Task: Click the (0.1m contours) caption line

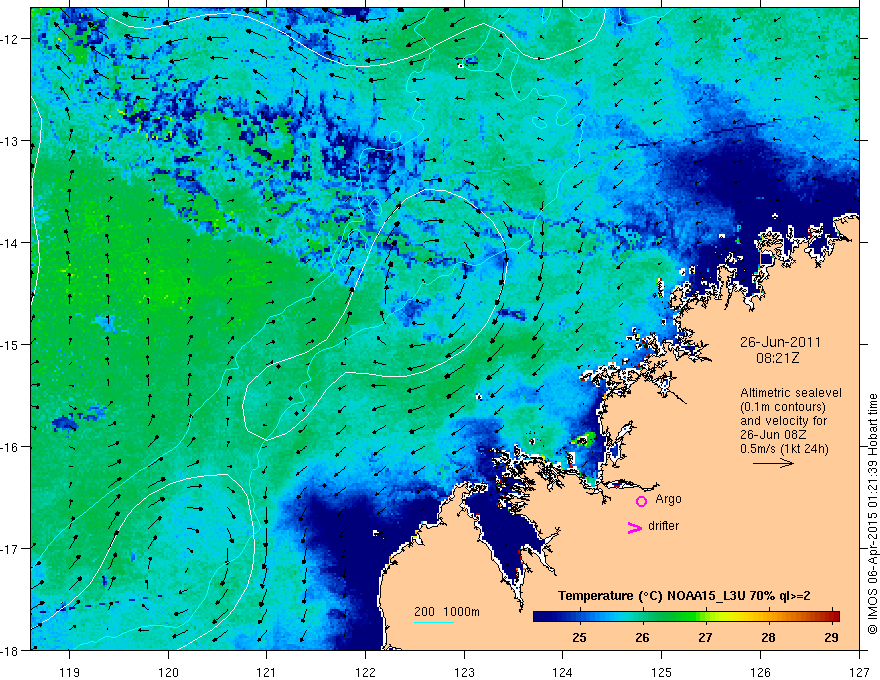Action: point(783,407)
